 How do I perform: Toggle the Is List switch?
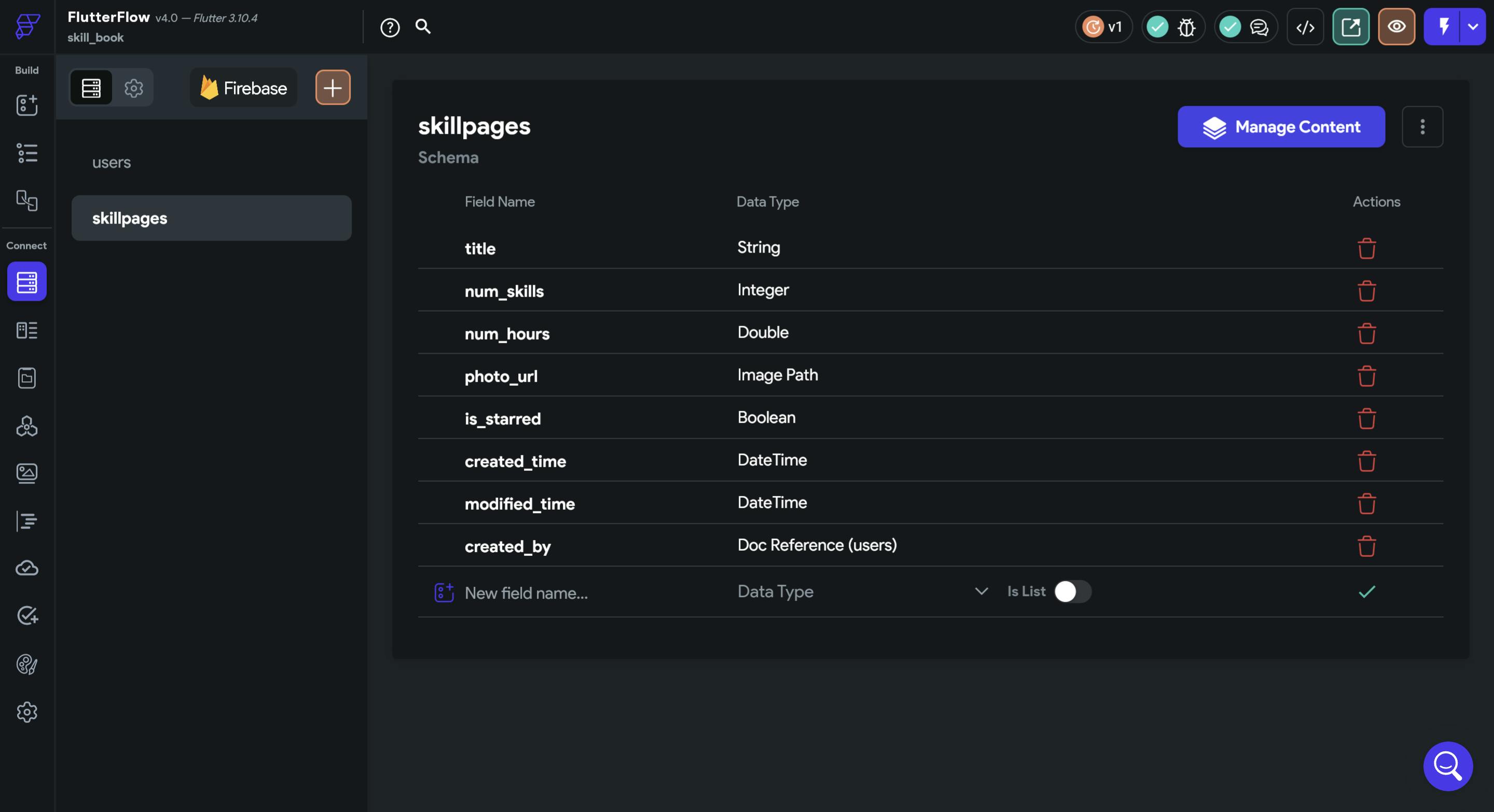tap(1072, 592)
